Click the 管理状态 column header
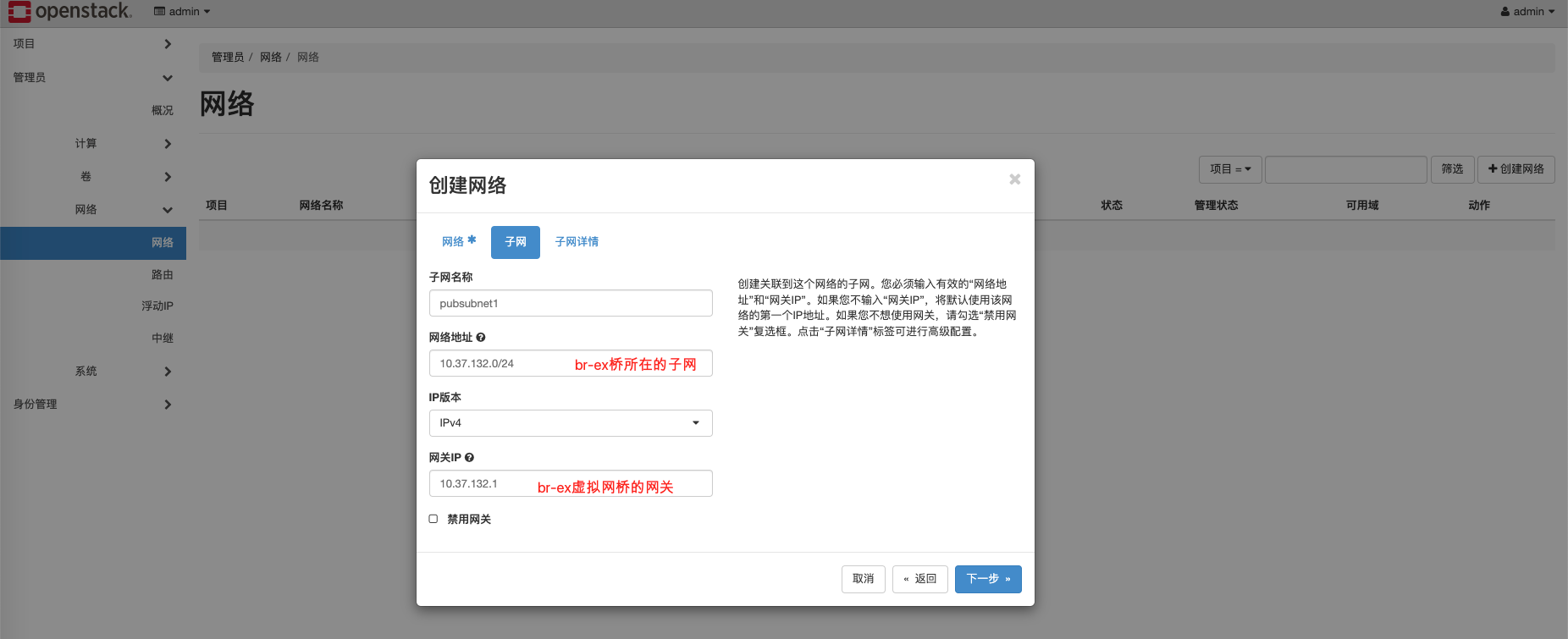1568x639 pixels. 1216,206
